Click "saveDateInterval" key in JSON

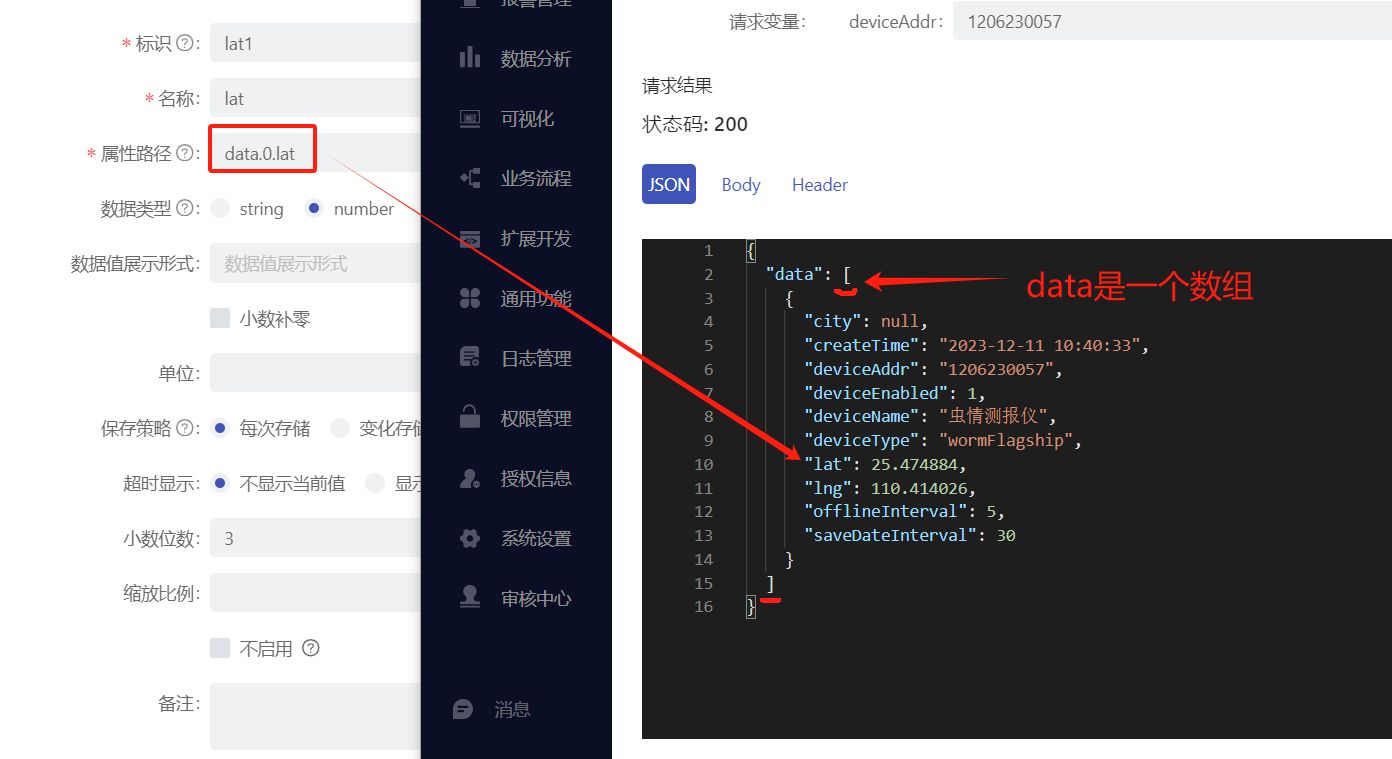(890, 535)
